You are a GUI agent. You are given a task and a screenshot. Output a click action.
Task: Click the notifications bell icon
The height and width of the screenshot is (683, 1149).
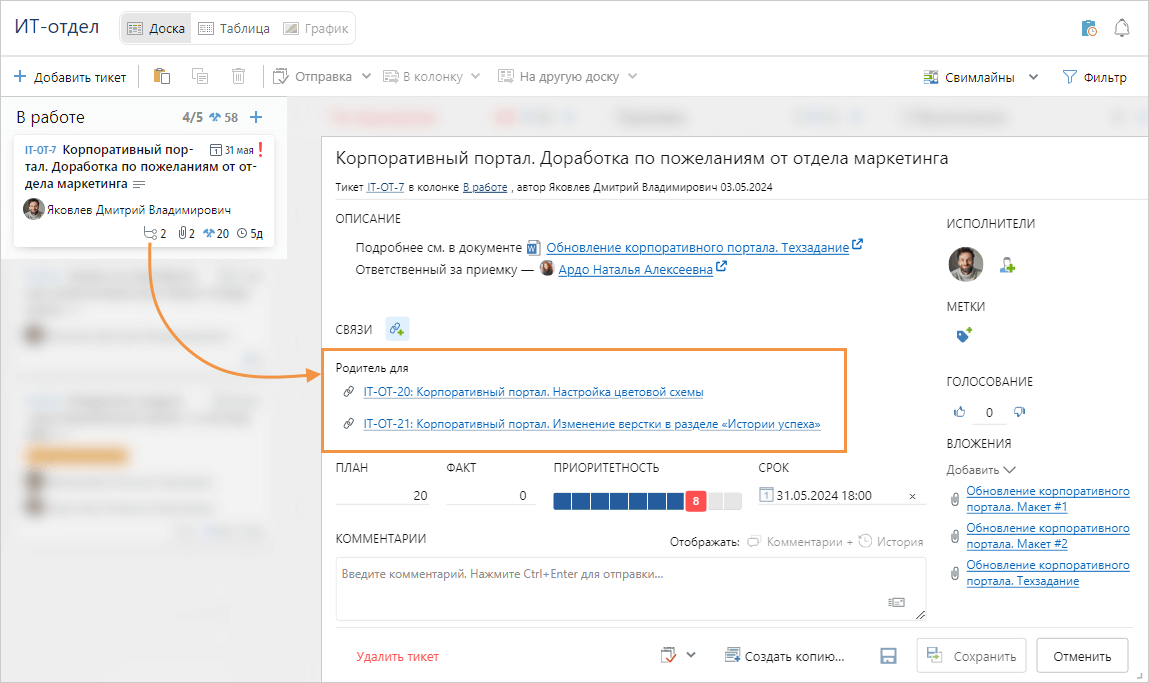[x=1122, y=28]
